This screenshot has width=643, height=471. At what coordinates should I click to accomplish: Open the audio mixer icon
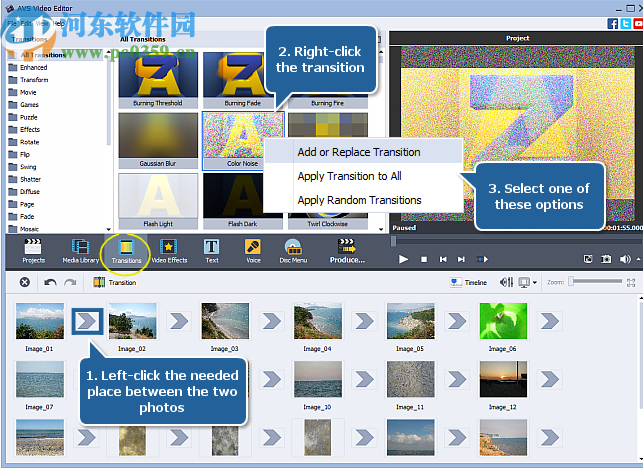point(506,282)
